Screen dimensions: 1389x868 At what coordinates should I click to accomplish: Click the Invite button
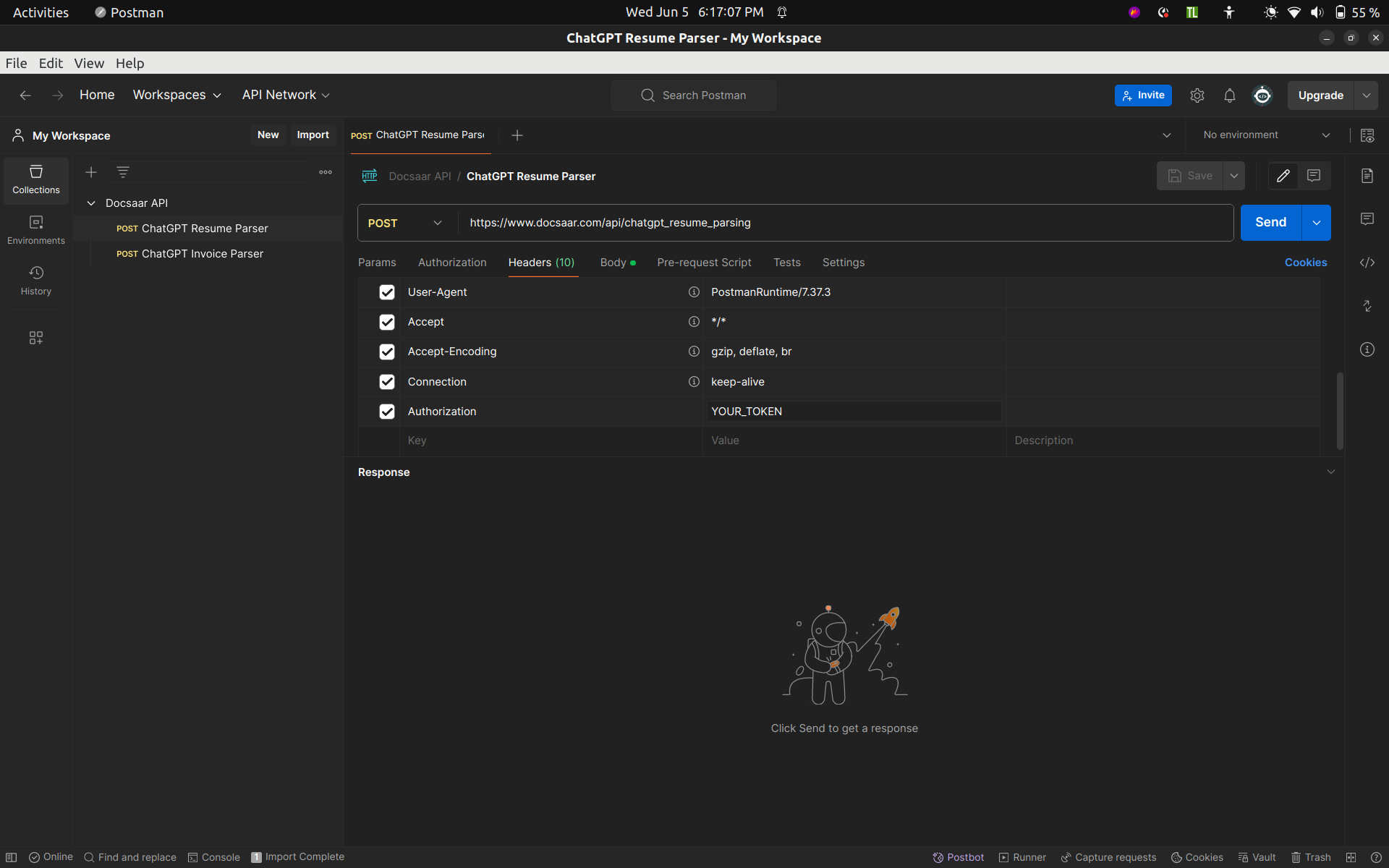coord(1143,95)
